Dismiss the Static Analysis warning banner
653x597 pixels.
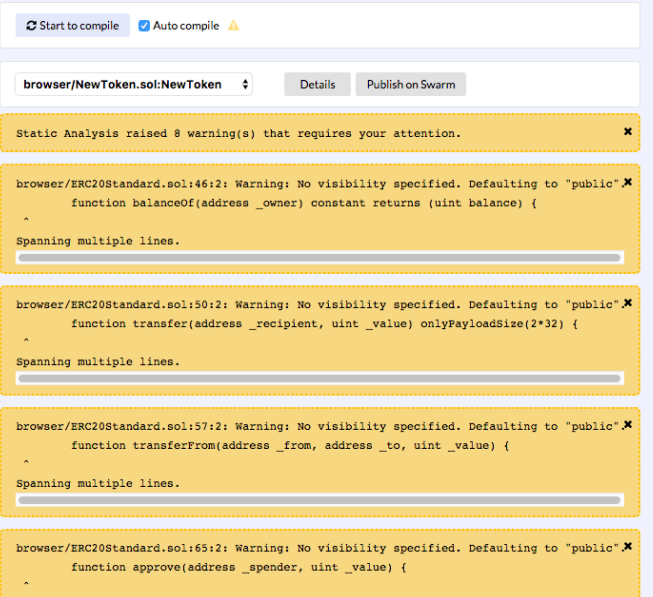tap(628, 131)
